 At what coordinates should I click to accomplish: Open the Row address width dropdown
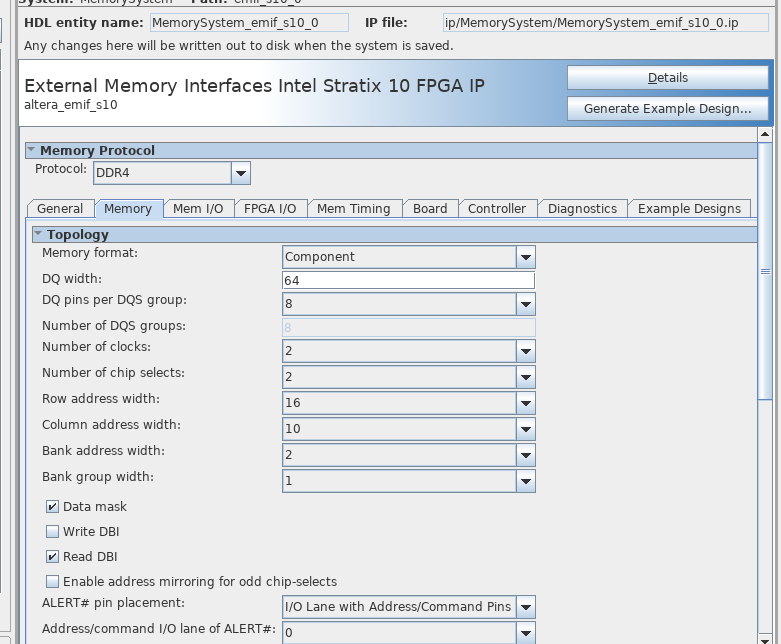[x=409, y=403]
